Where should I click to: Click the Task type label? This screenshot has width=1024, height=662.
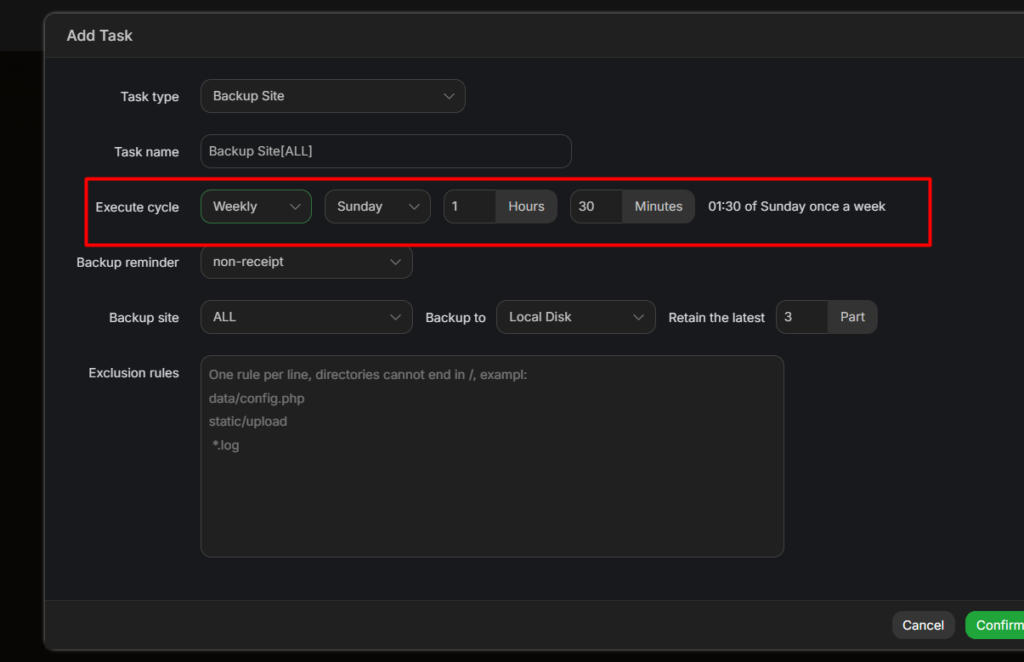pyautogui.click(x=150, y=97)
